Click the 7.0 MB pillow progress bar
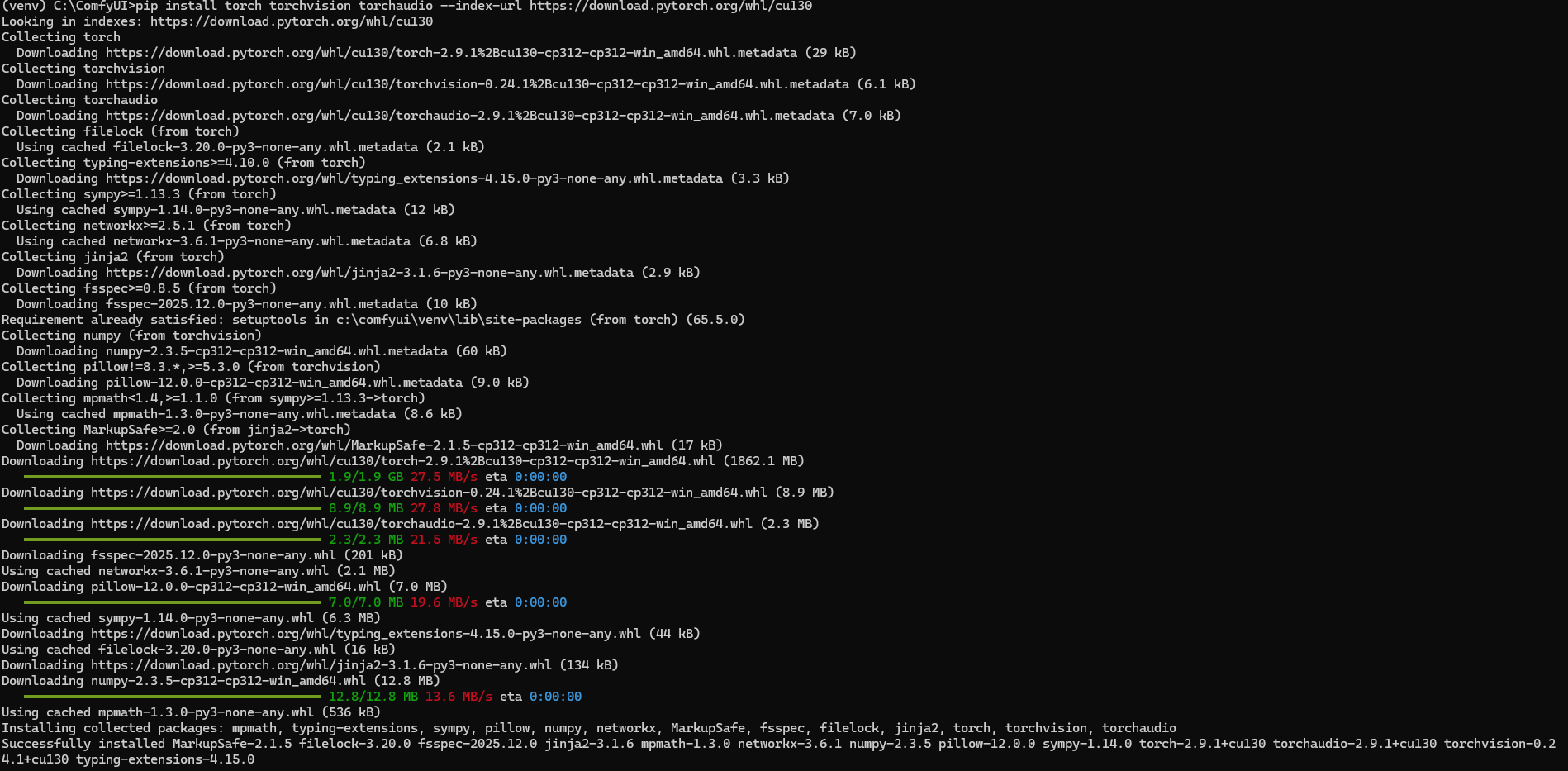Viewport: 1568px width, 771px height. click(172, 602)
